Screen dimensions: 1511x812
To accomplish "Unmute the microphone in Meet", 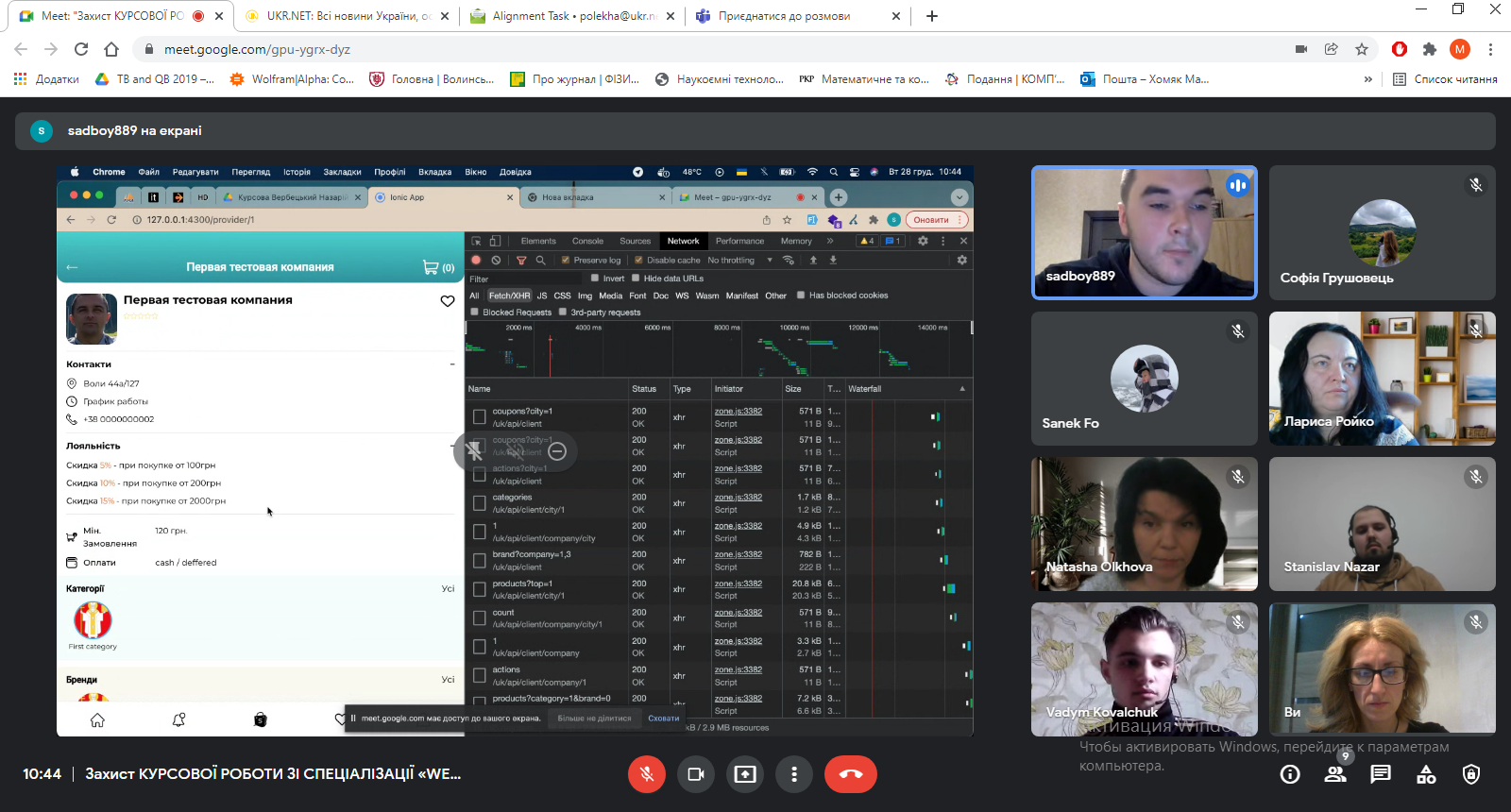I will coord(647,774).
